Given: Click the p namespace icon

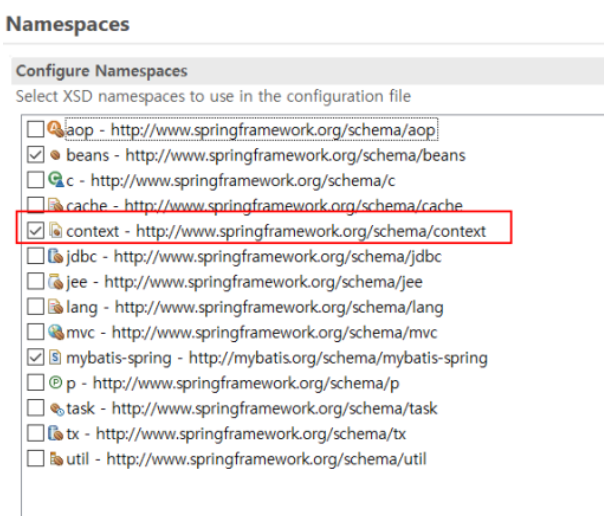Looking at the screenshot, I should (x=55, y=382).
